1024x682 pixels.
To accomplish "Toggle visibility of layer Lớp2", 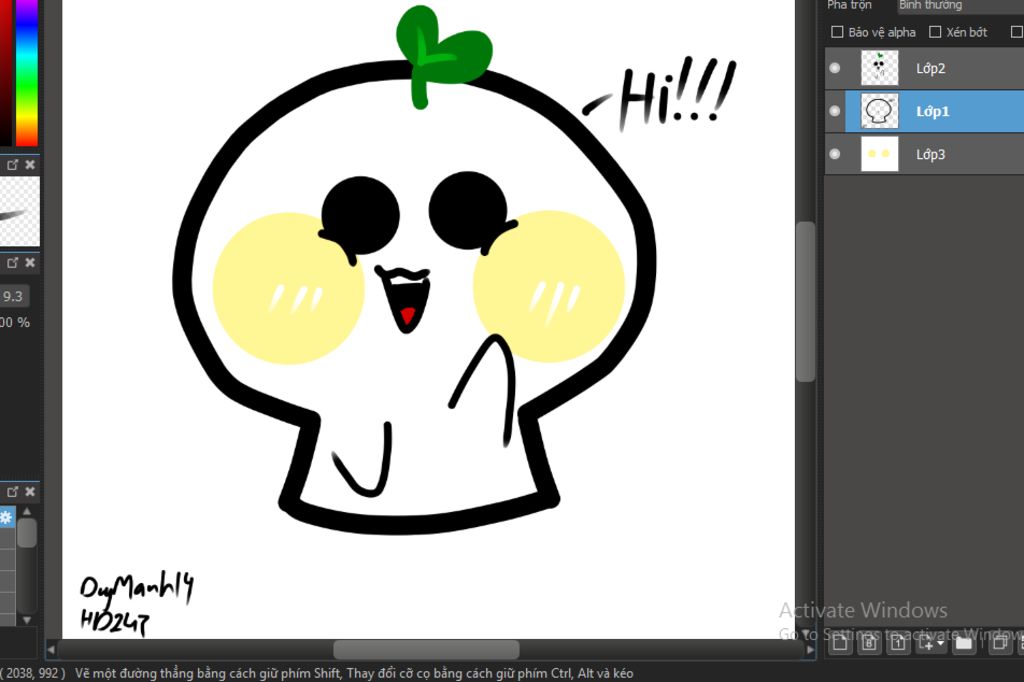I will click(835, 68).
